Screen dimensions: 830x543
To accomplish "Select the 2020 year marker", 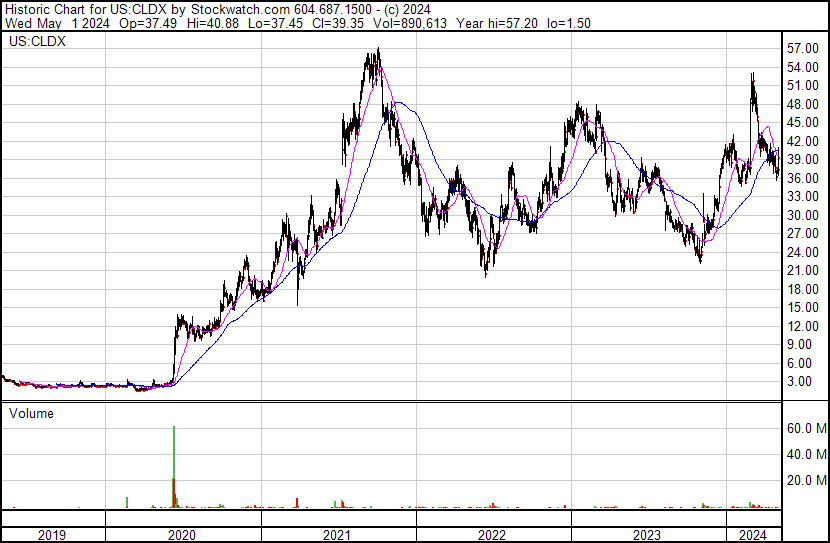I will [182, 534].
